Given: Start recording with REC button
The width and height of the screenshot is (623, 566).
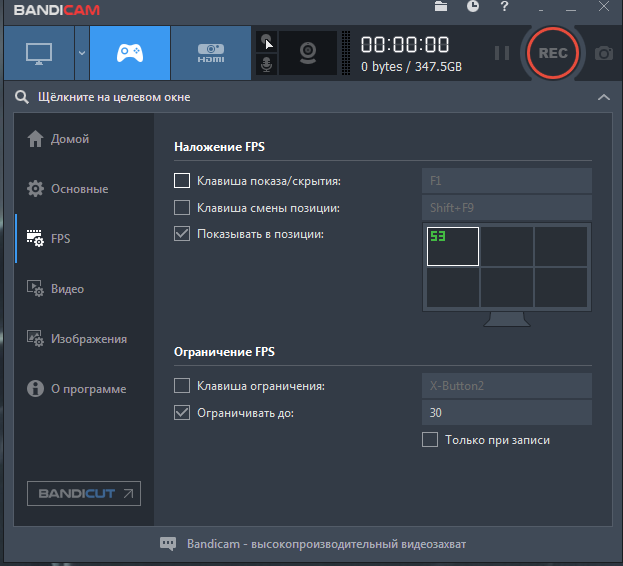Looking at the screenshot, I should (553, 53).
